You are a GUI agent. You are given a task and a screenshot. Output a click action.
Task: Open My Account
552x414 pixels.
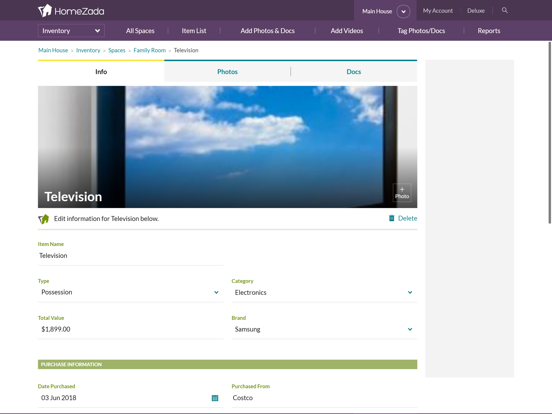coord(438,11)
